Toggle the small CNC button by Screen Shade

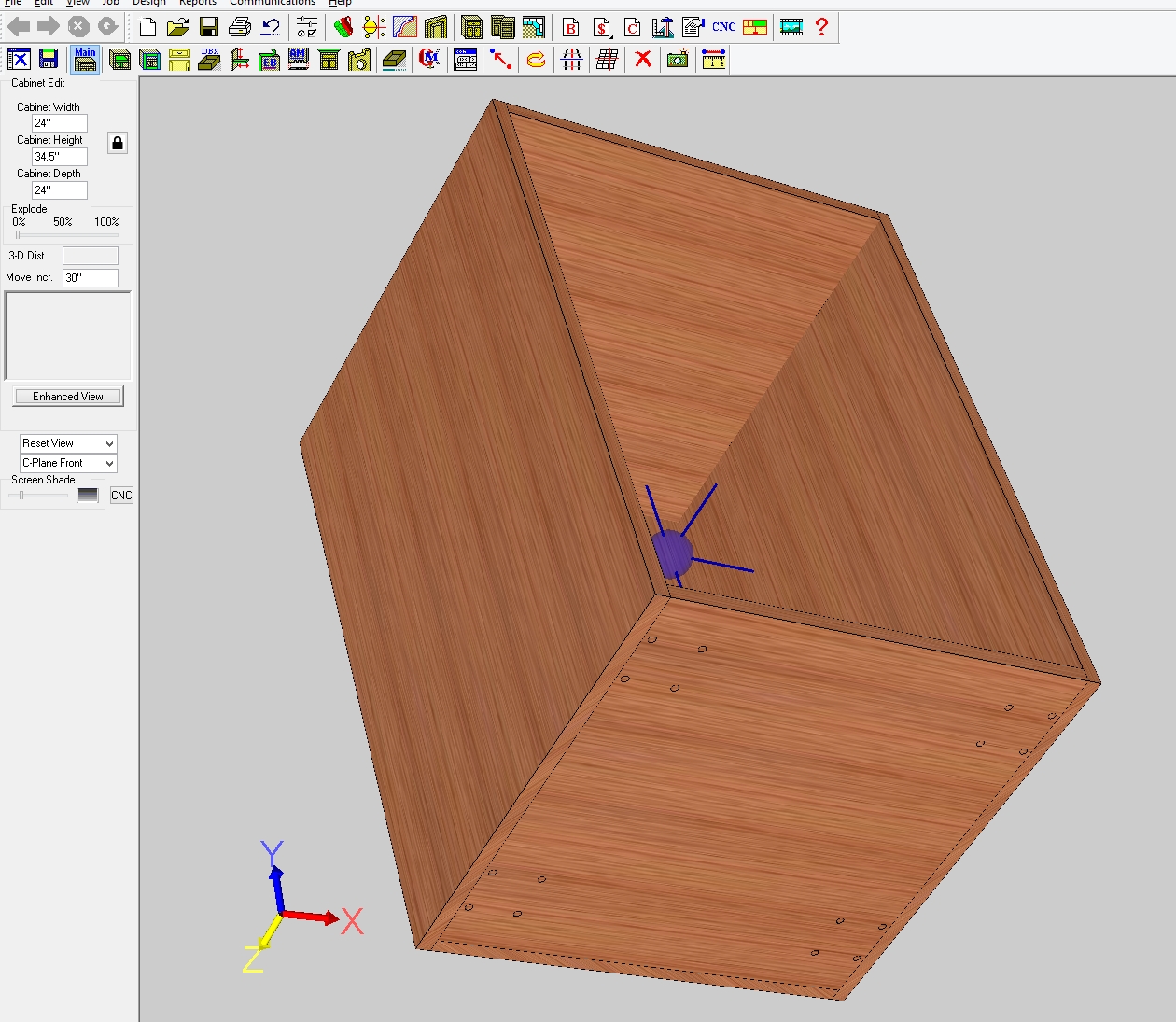(x=121, y=496)
